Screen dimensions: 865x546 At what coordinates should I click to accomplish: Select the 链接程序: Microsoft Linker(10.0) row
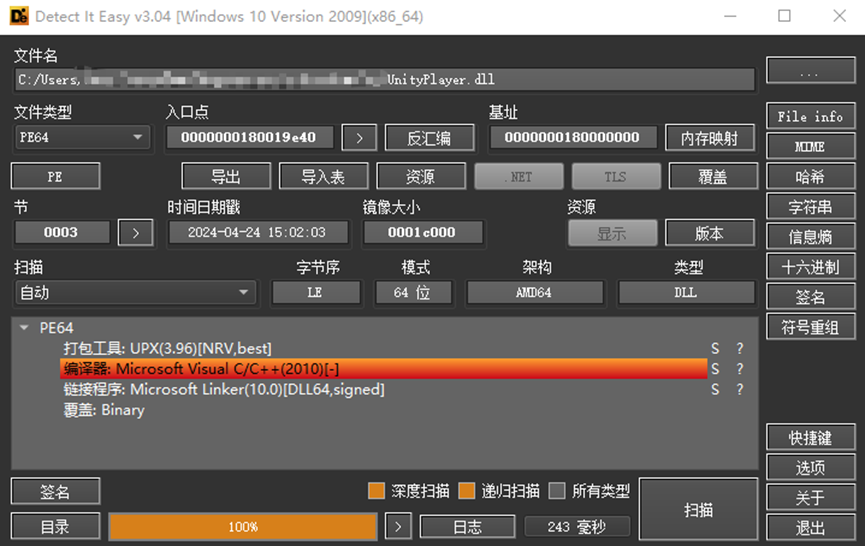point(224,389)
